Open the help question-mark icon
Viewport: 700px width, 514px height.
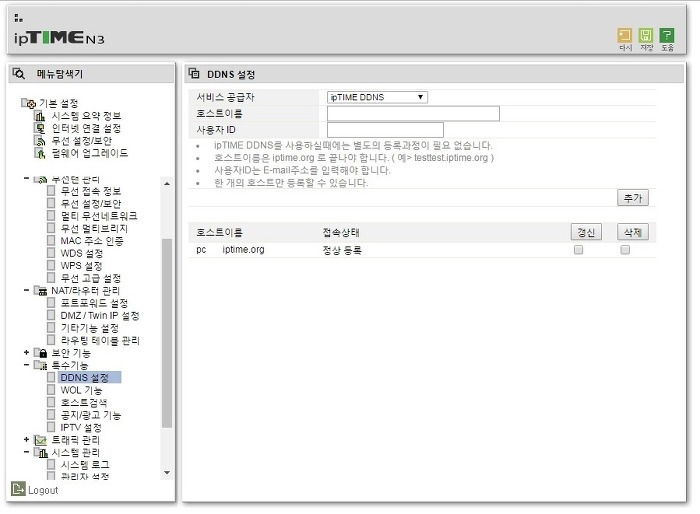pos(667,35)
